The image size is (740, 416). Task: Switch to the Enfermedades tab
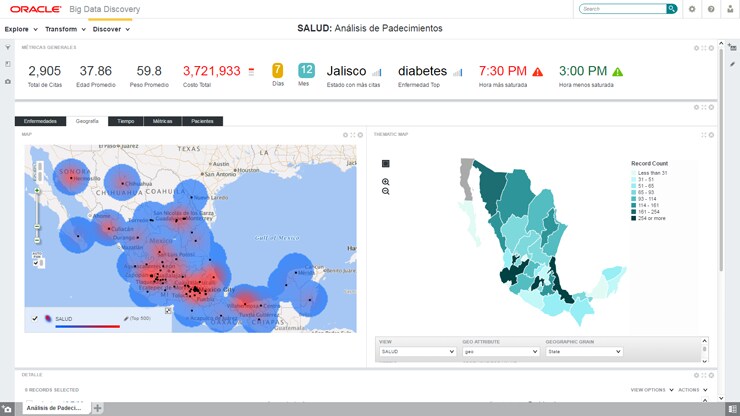pyautogui.click(x=40, y=121)
